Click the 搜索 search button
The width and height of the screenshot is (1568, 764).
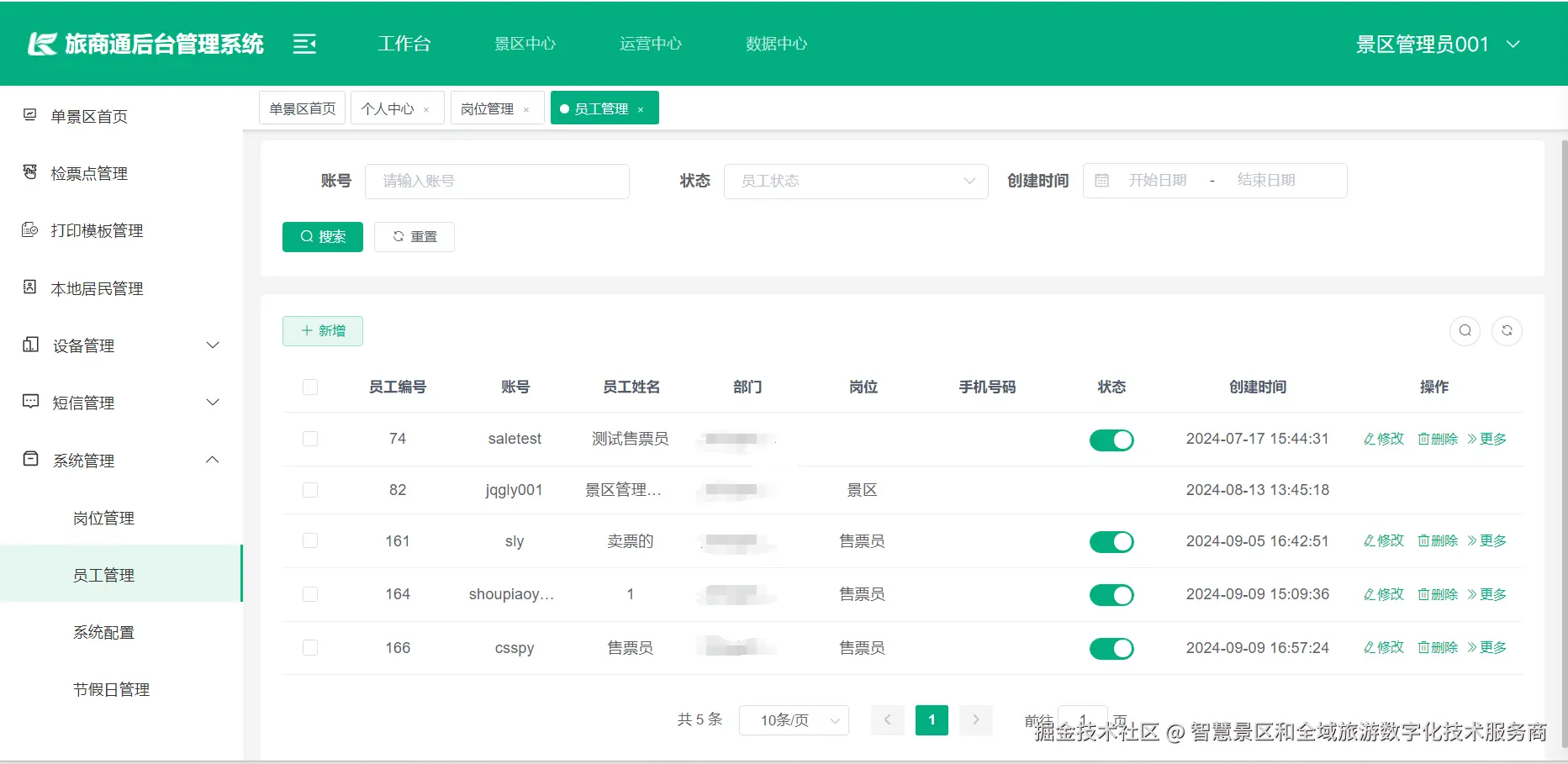(x=322, y=236)
